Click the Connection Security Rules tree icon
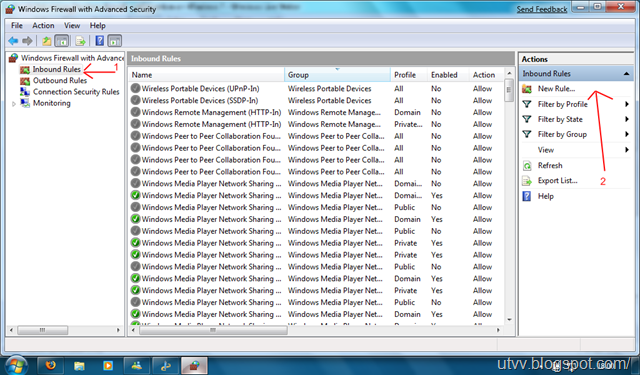640x375 pixels. [25, 92]
